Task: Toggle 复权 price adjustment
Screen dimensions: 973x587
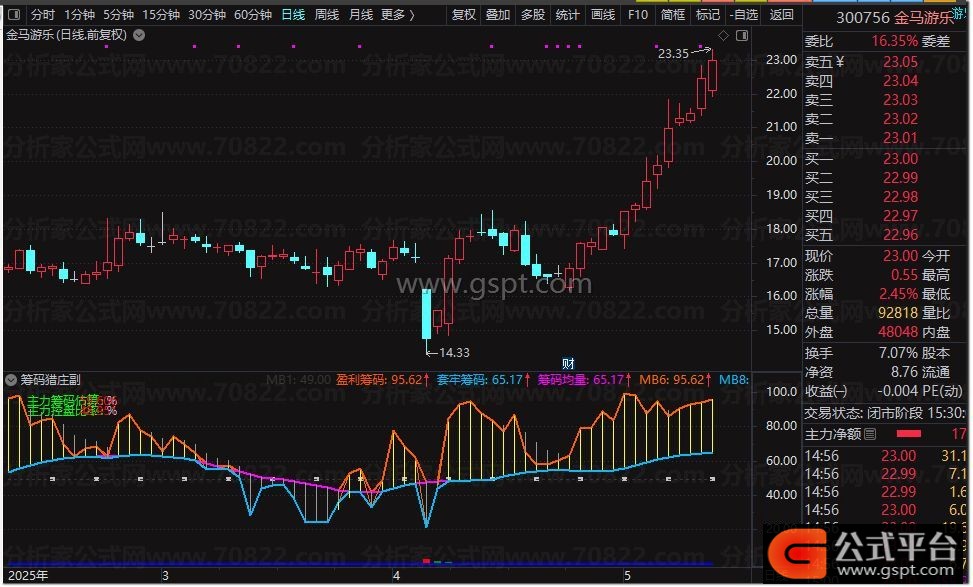Action: pos(464,15)
